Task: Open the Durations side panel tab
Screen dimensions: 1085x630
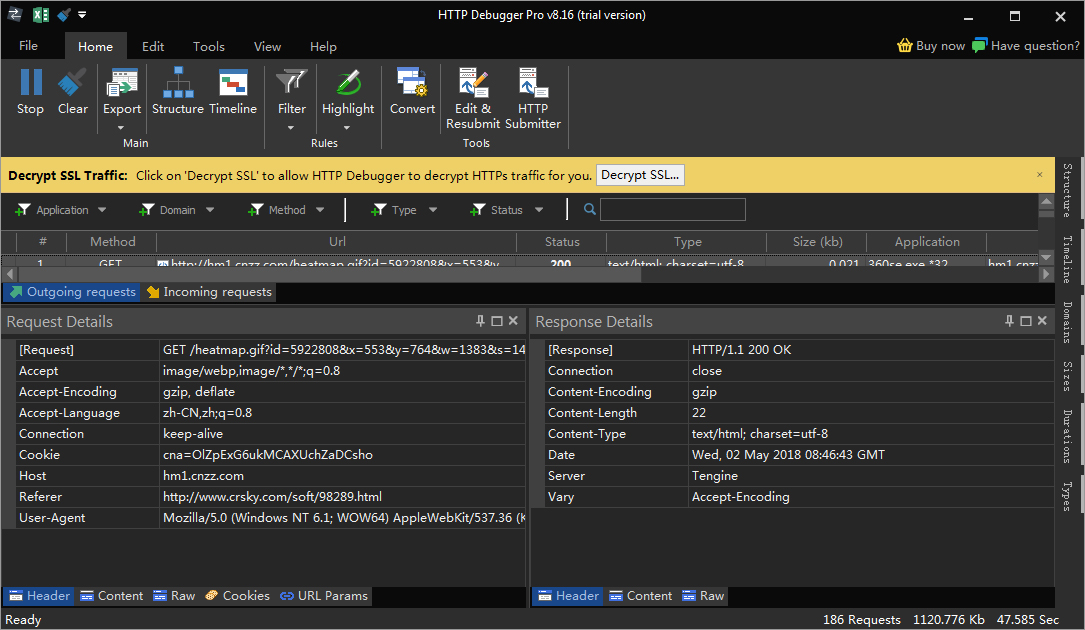Action: coord(1068,436)
